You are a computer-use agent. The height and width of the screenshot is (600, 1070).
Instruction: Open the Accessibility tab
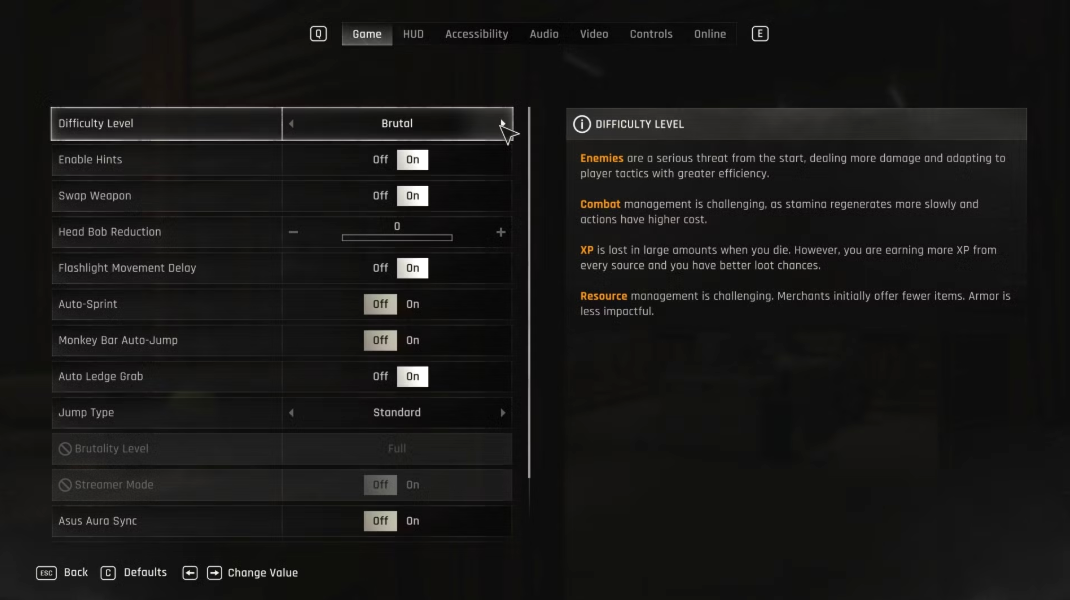point(476,34)
